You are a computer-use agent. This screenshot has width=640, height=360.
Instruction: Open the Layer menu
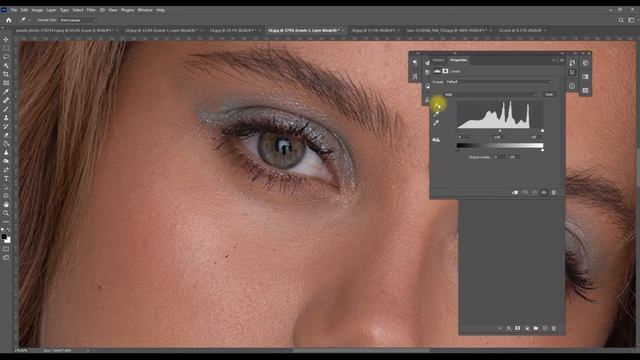pyautogui.click(x=51, y=10)
